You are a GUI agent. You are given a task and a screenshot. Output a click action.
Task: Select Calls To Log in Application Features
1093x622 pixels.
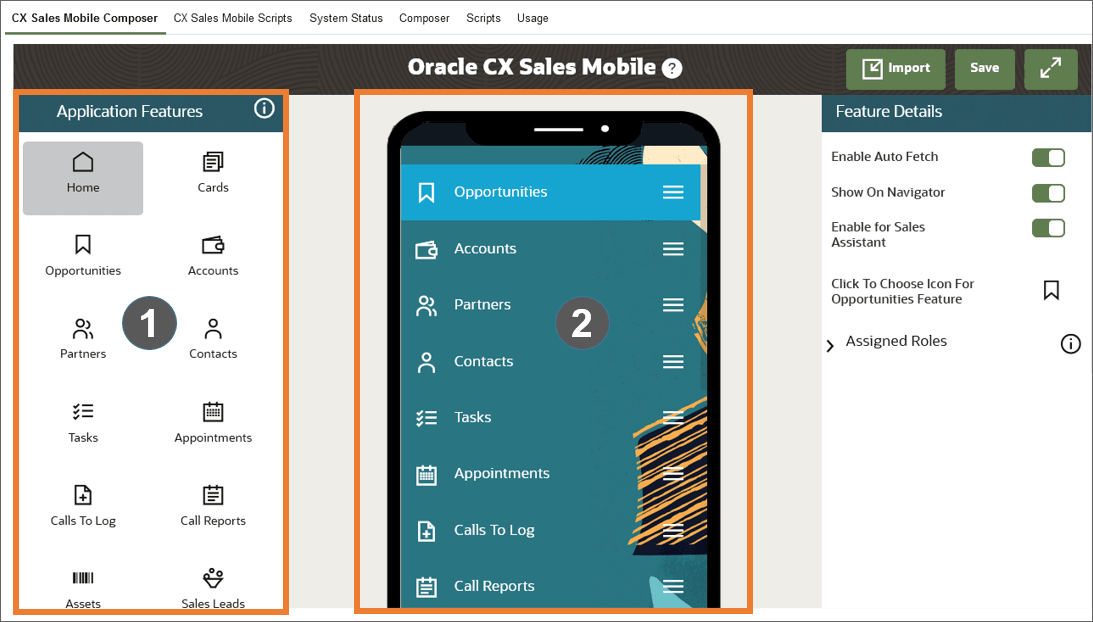click(83, 506)
